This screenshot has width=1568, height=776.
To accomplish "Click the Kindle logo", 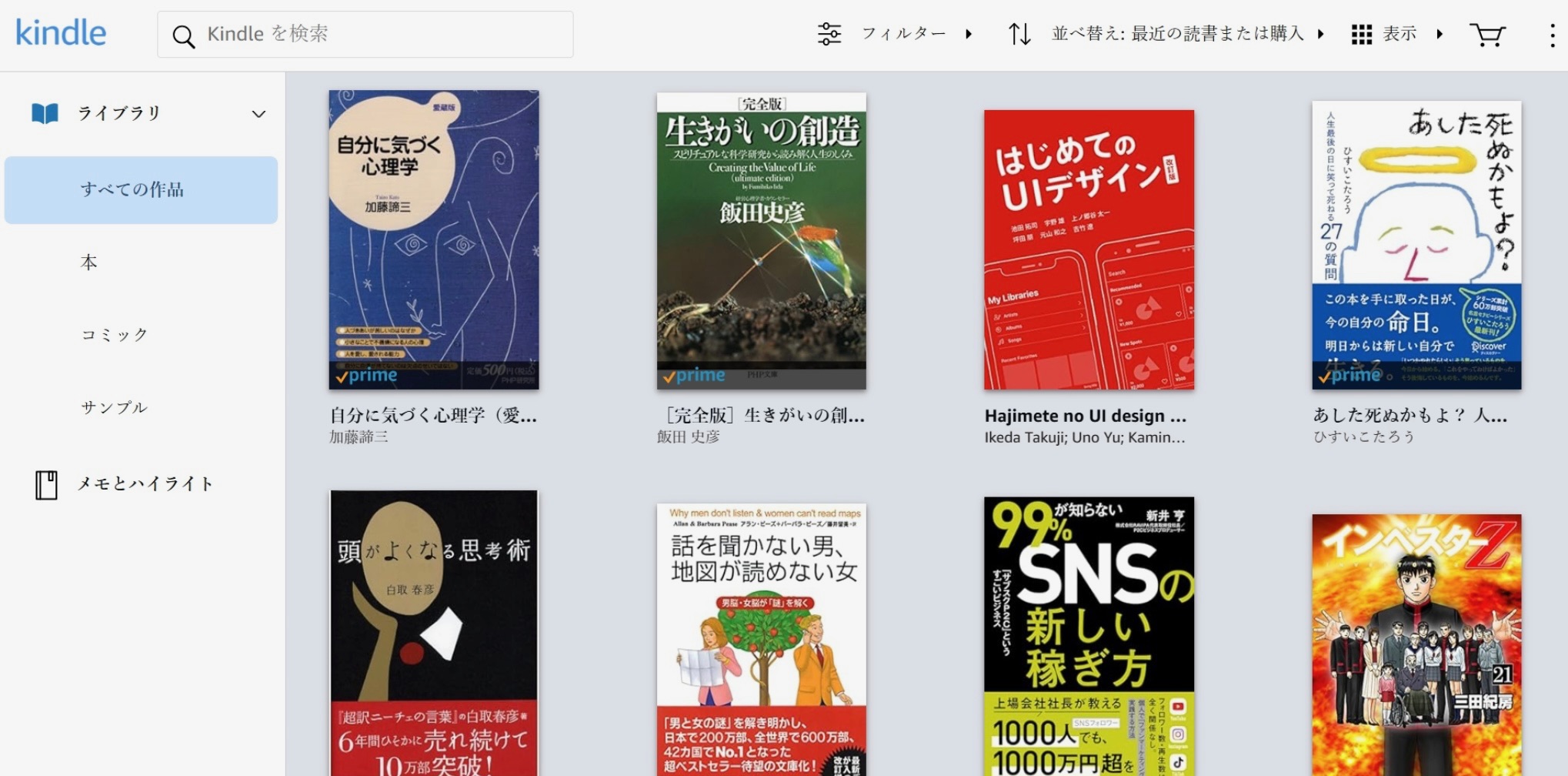I will 61,33.
